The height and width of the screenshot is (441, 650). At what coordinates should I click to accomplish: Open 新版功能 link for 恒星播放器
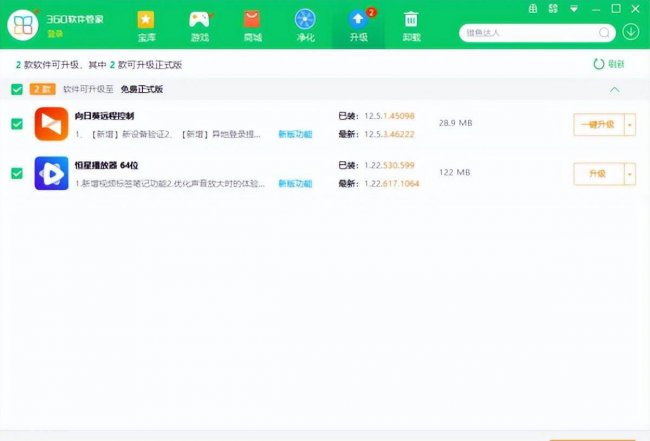[295, 183]
